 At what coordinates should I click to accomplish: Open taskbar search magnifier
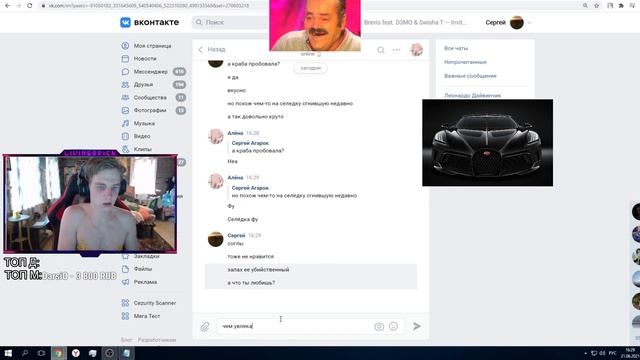pyautogui.click(x=25, y=353)
